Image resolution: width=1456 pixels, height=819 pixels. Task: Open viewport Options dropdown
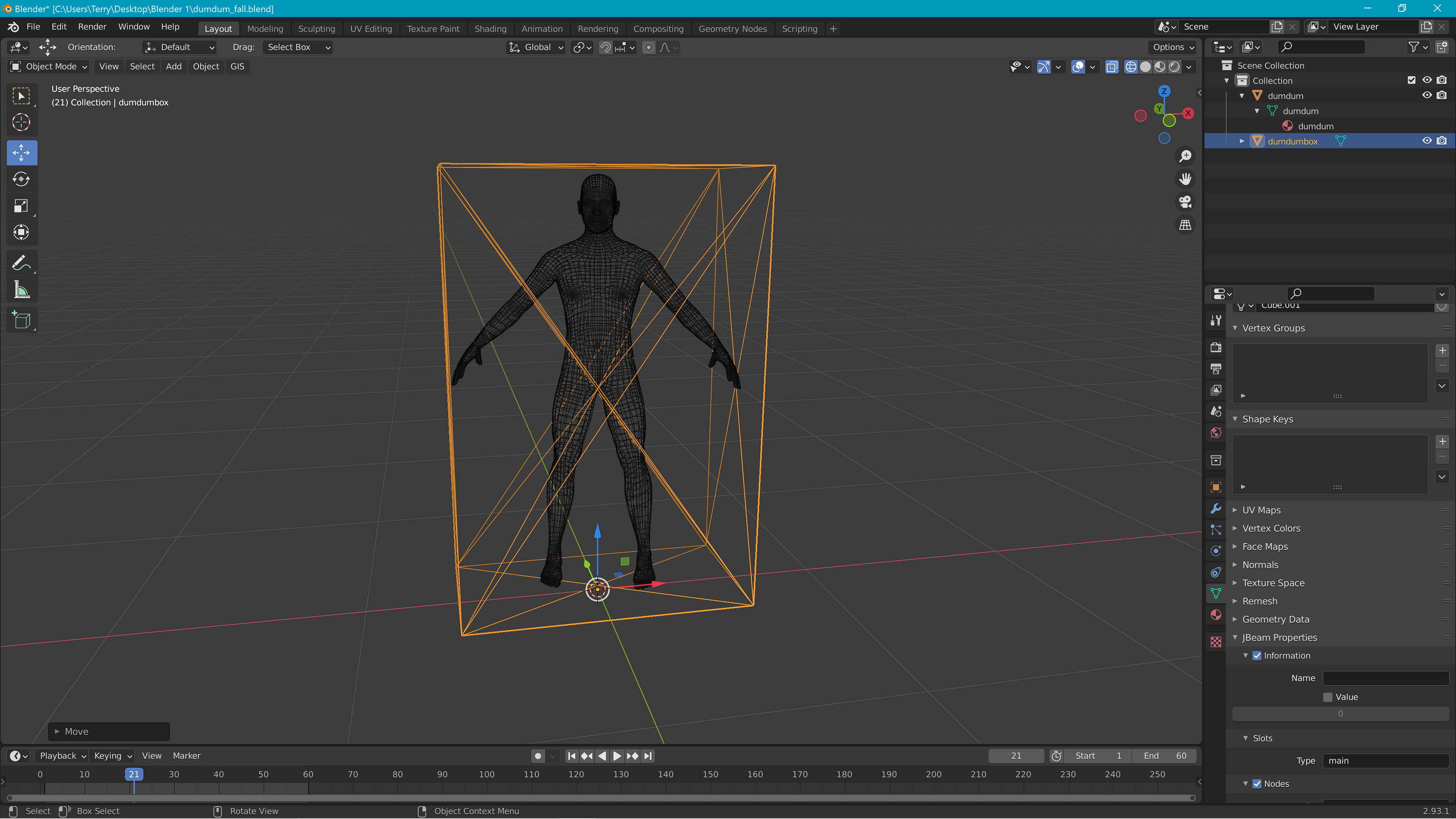pyautogui.click(x=1174, y=47)
